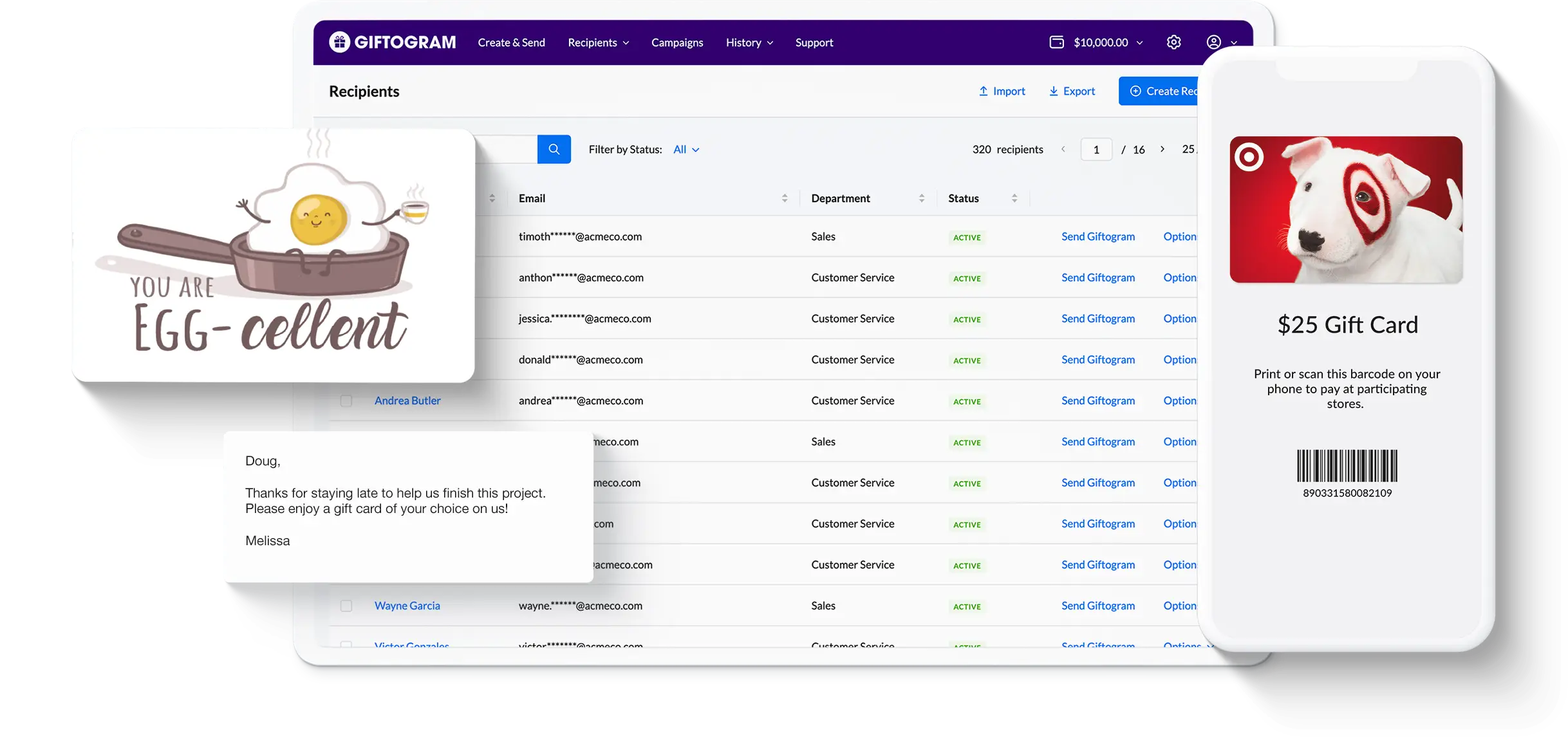
Task: Click the egg-cellent greeting card image
Action: [x=274, y=256]
